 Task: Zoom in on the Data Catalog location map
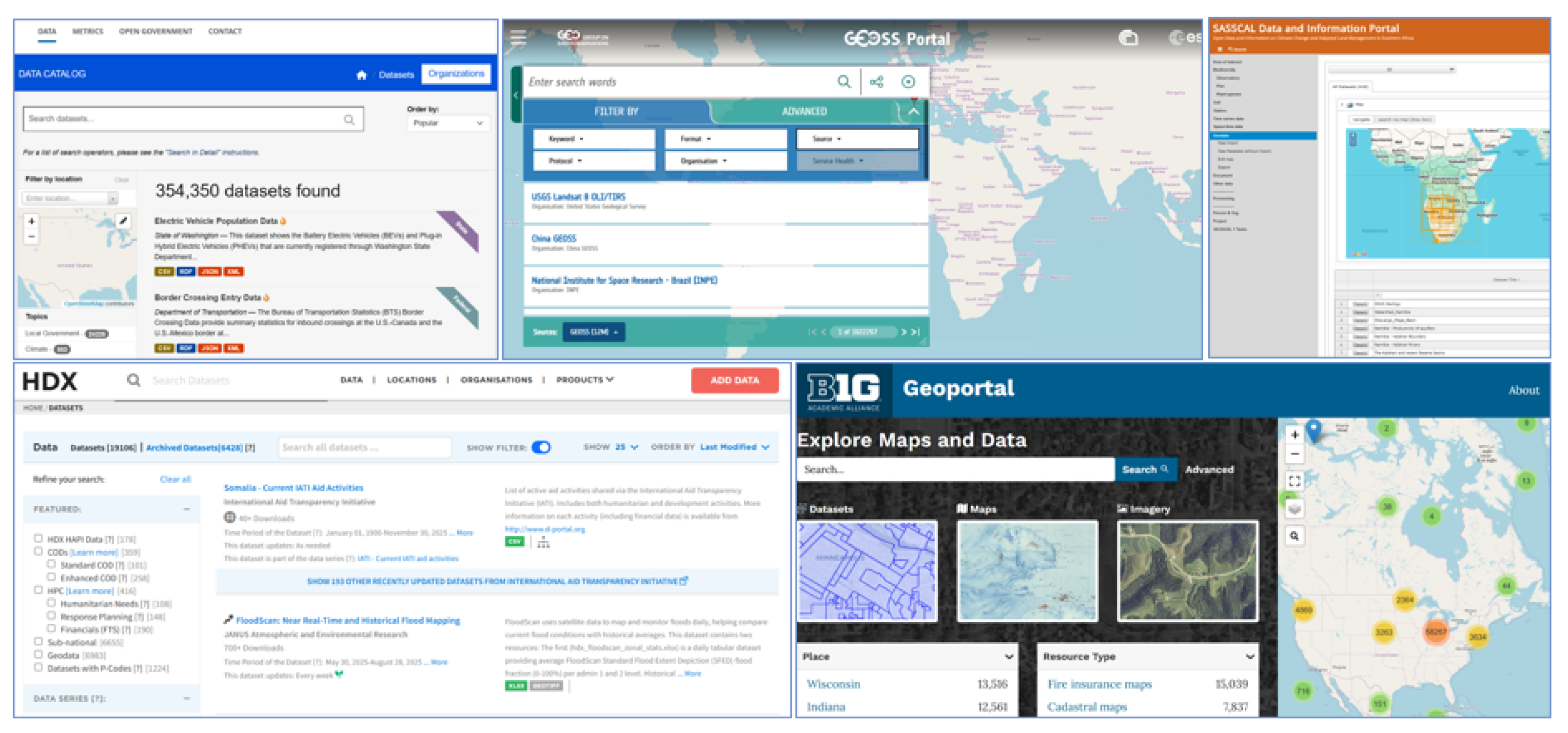click(x=32, y=221)
